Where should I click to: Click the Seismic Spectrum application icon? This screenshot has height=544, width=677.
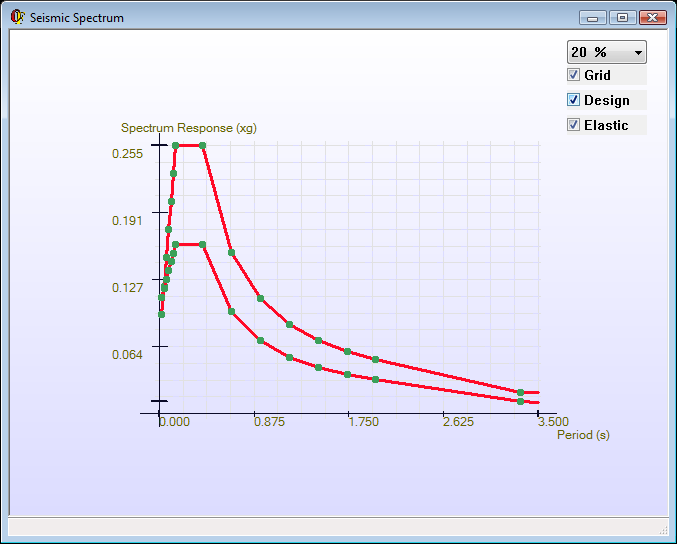17,17
